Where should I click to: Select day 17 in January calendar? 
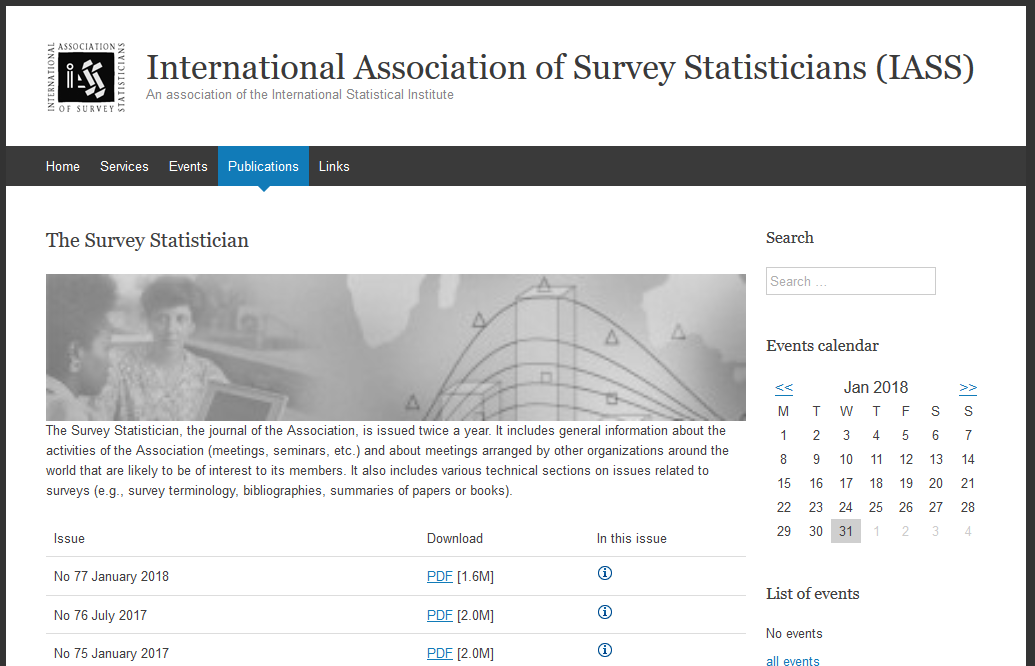click(846, 483)
